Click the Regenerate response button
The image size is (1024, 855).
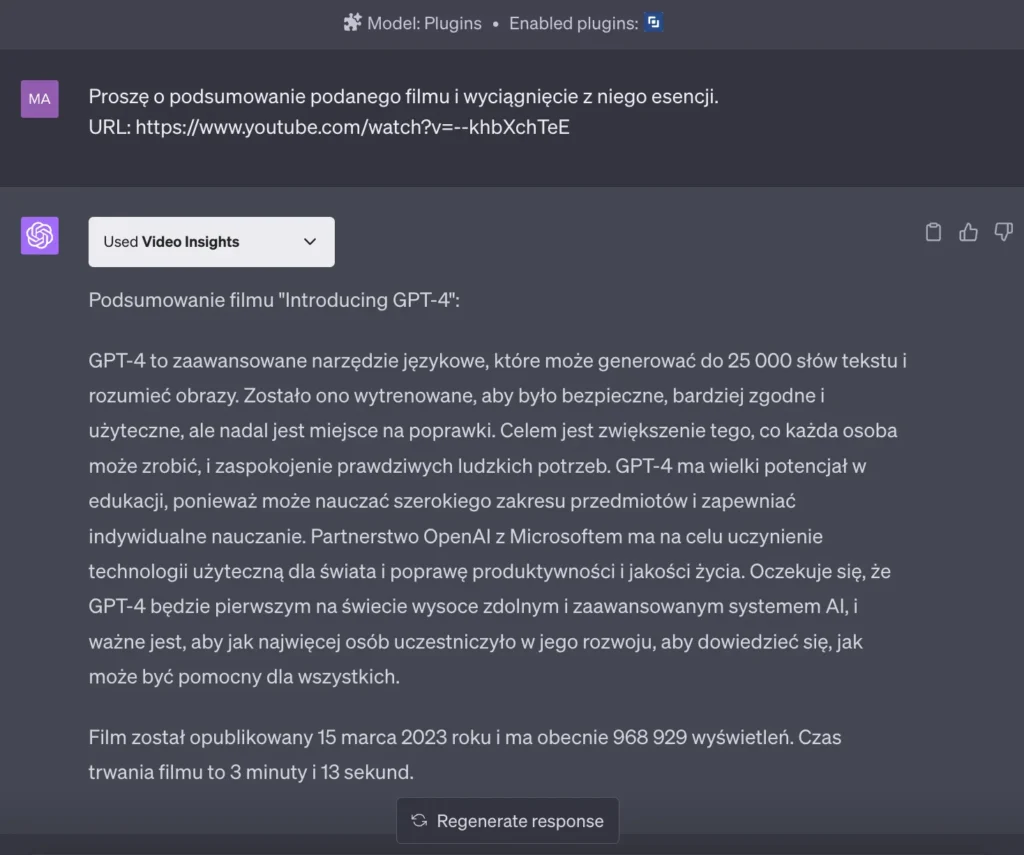(x=507, y=820)
